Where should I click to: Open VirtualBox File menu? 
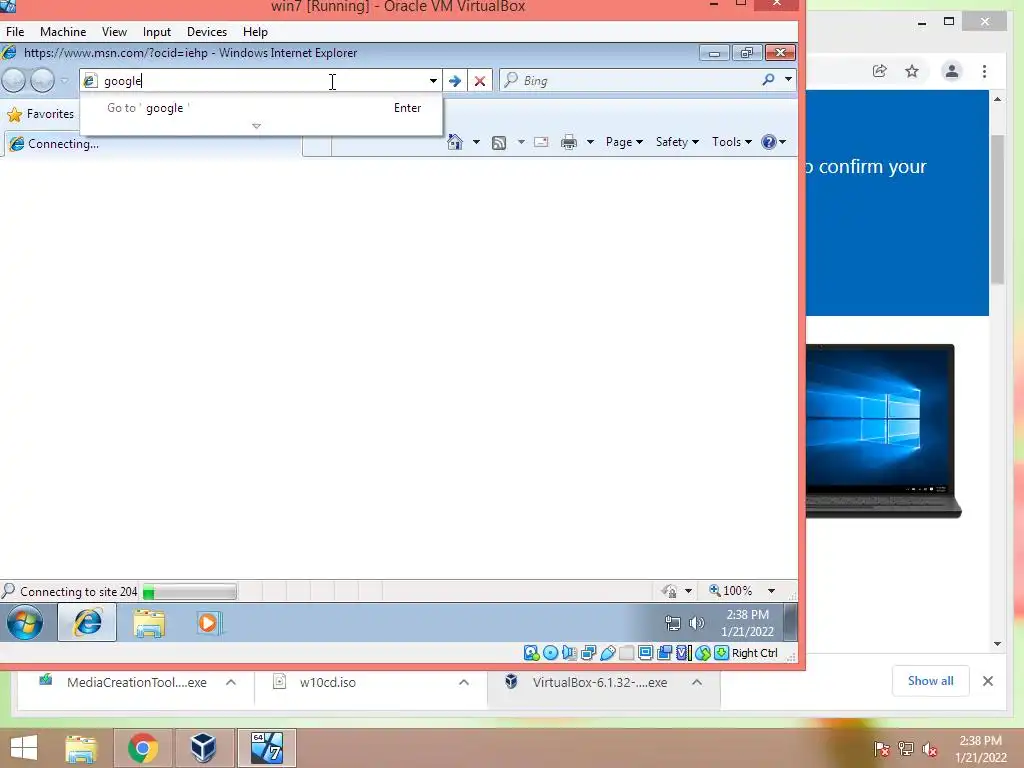click(15, 31)
